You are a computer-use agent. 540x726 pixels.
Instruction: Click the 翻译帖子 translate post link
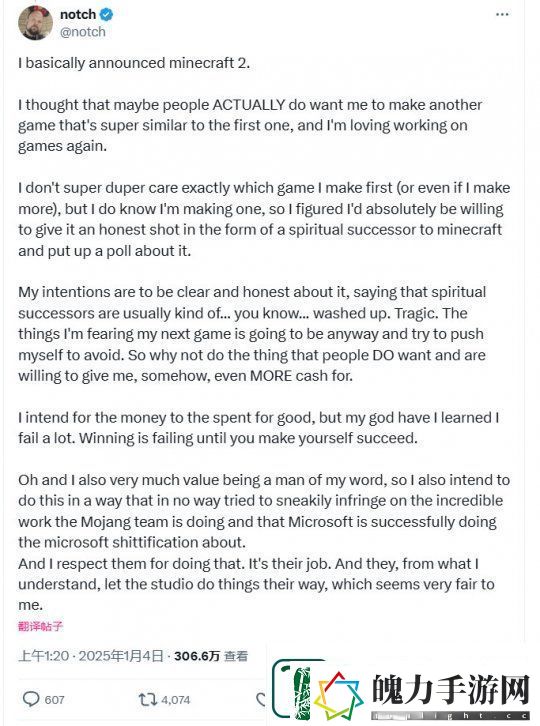click(40, 626)
